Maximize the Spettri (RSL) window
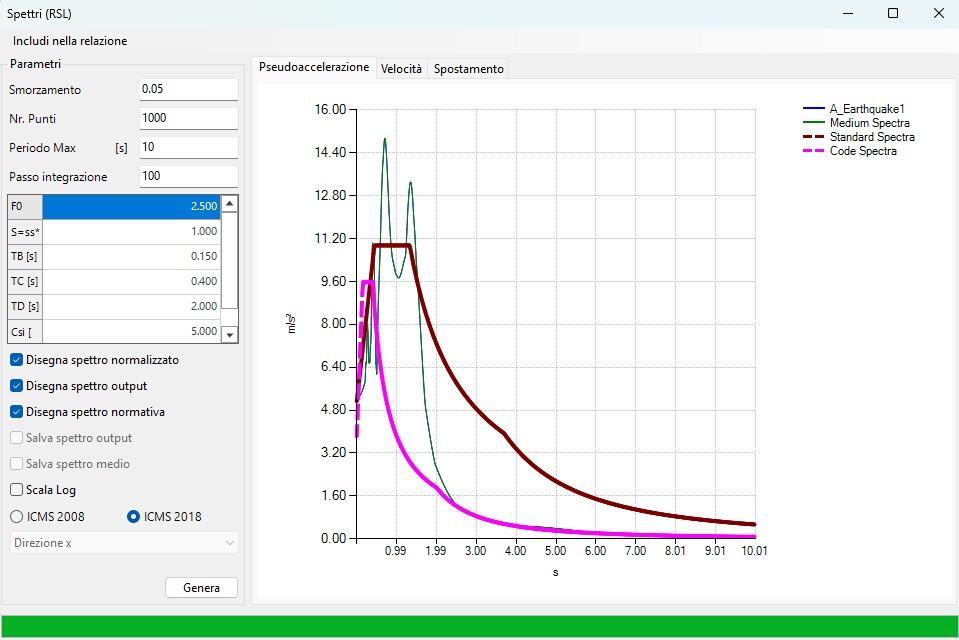This screenshot has width=959, height=640. 893,13
